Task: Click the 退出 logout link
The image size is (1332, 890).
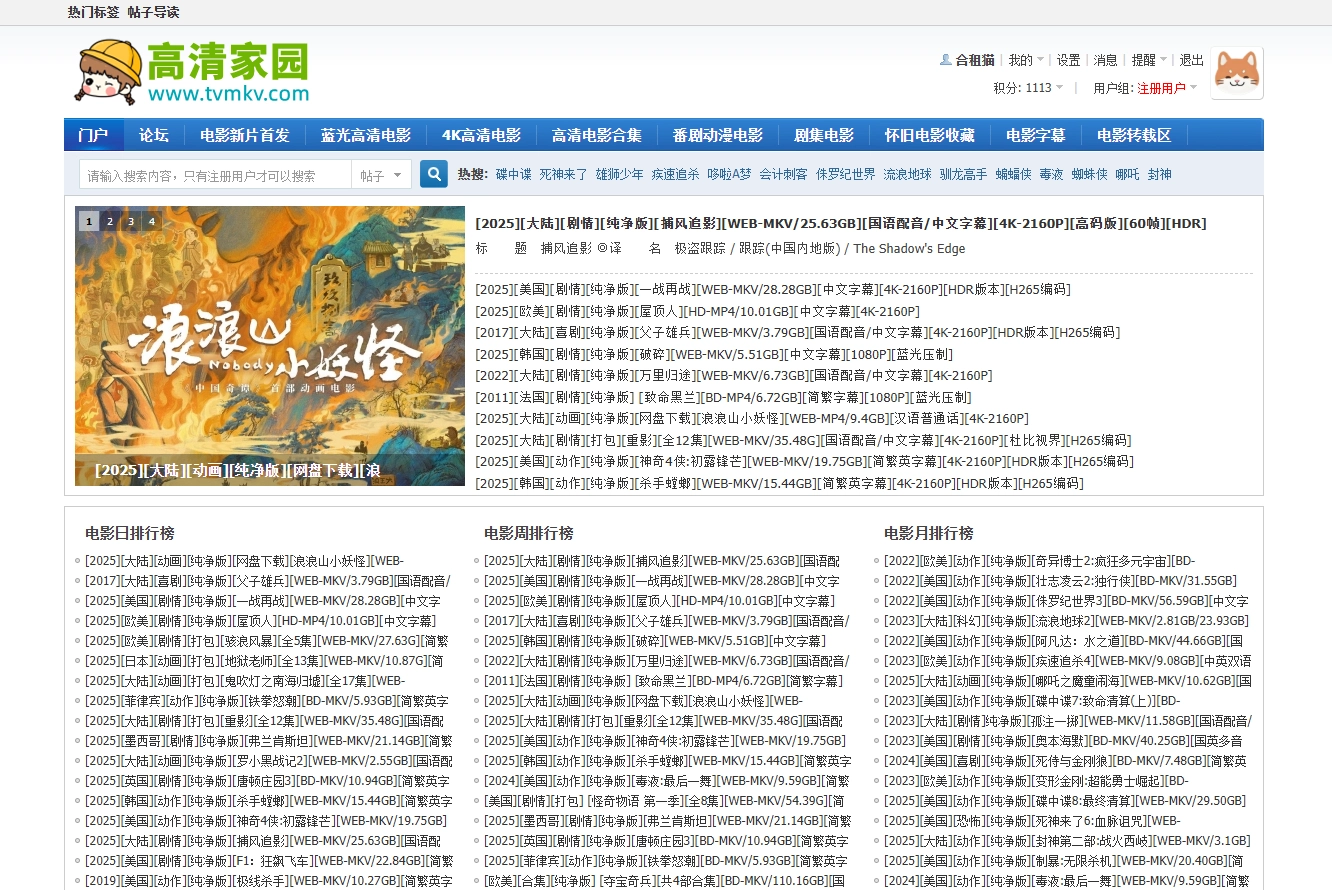Action: point(1191,60)
